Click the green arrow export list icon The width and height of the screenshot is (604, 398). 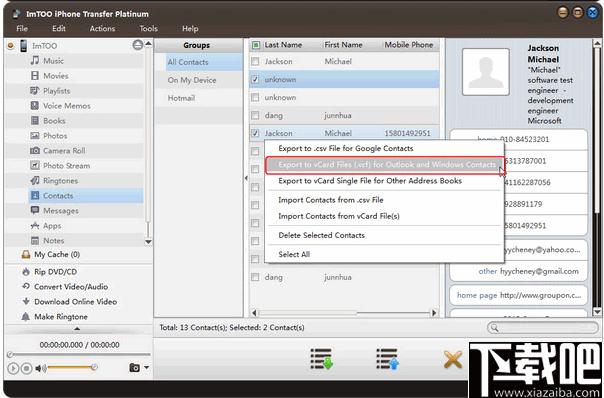321,359
